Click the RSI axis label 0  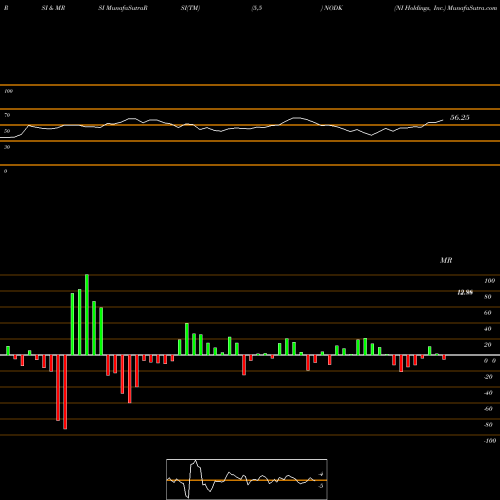pos(5,171)
